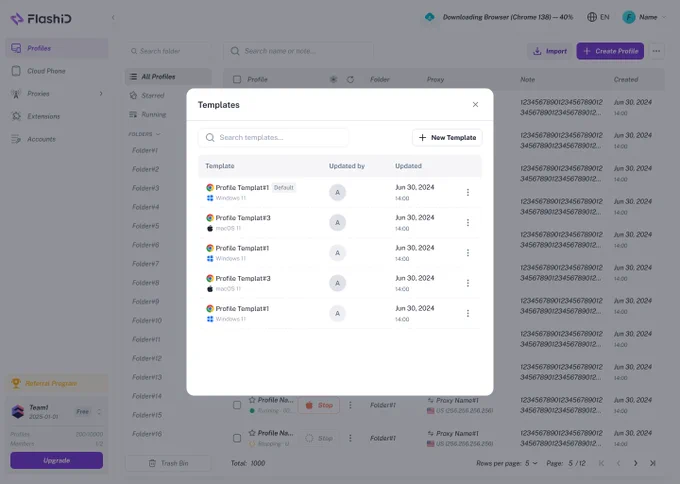Click the Accounts list icon
This screenshot has width=680, height=484.
[16, 139]
